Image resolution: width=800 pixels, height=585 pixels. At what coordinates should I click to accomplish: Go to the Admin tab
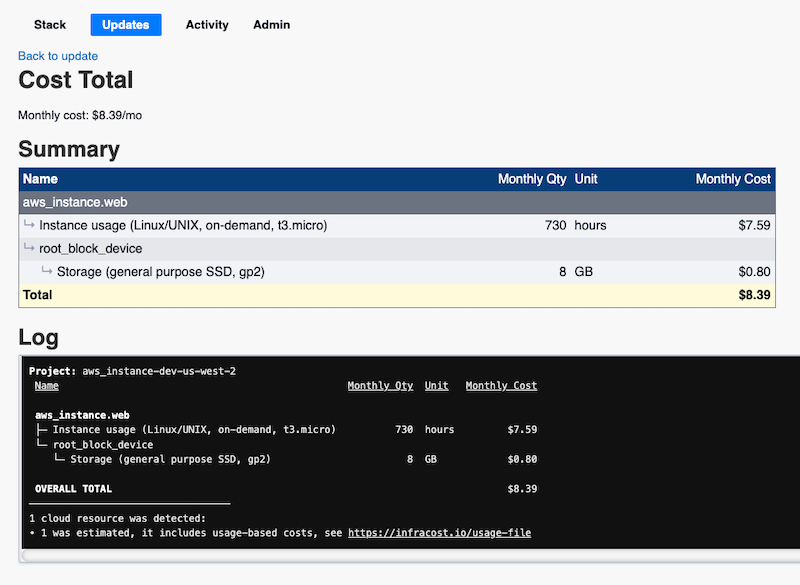tap(271, 25)
